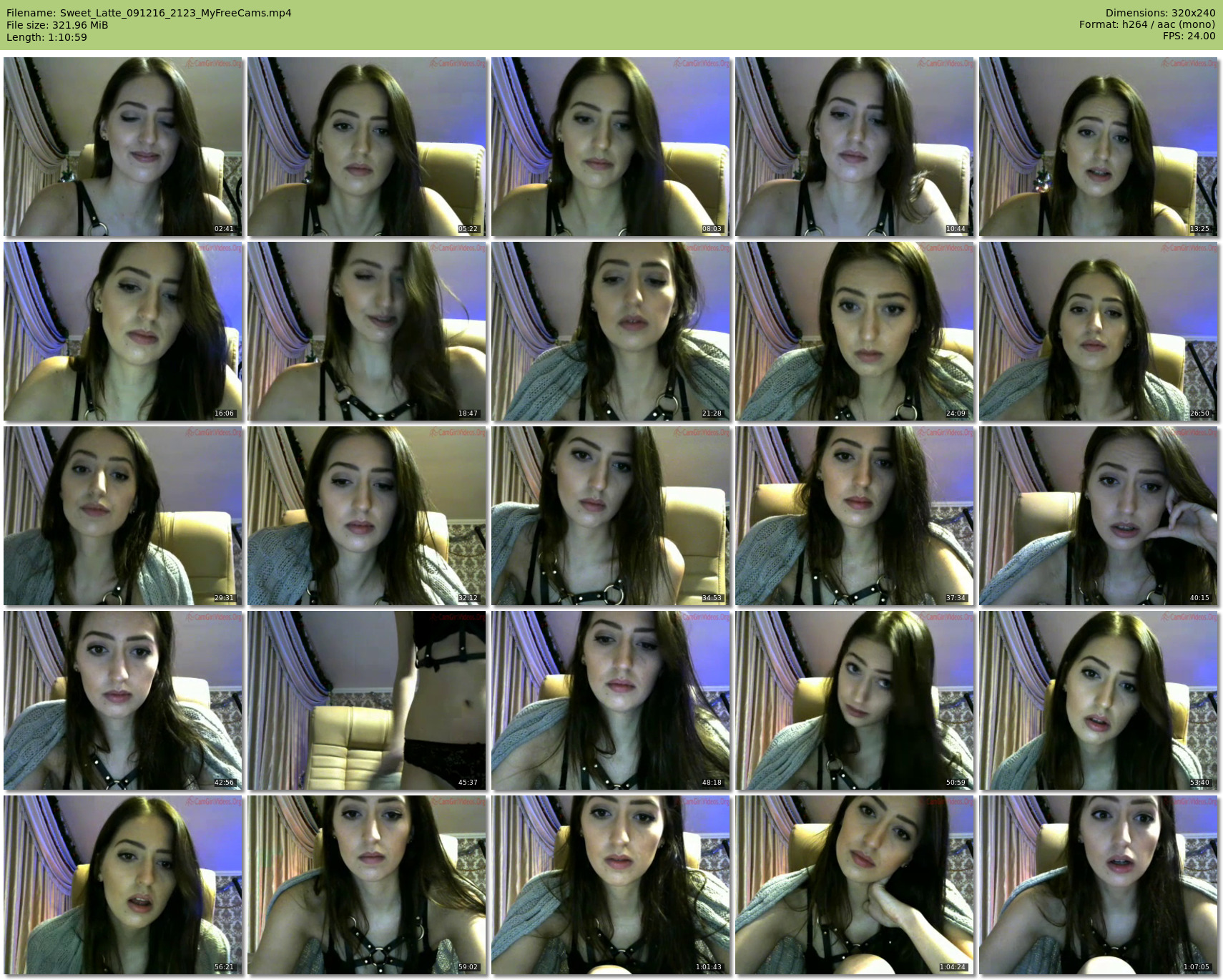This screenshot has height=980, width=1223.
Task: Click the frame marked 1:04:24
Action: 855,885
